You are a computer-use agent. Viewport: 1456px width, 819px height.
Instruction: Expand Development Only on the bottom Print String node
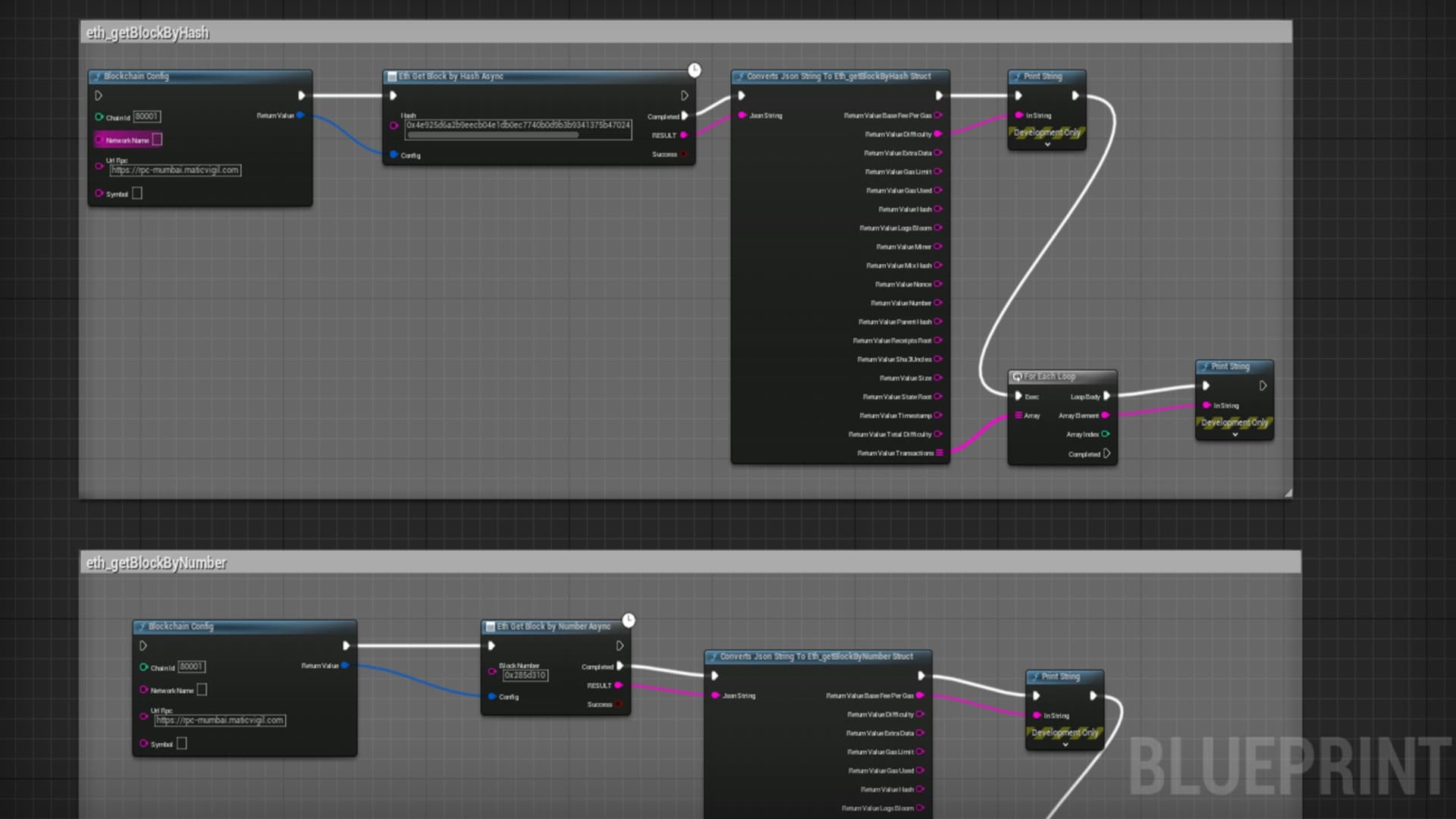pos(1065,743)
